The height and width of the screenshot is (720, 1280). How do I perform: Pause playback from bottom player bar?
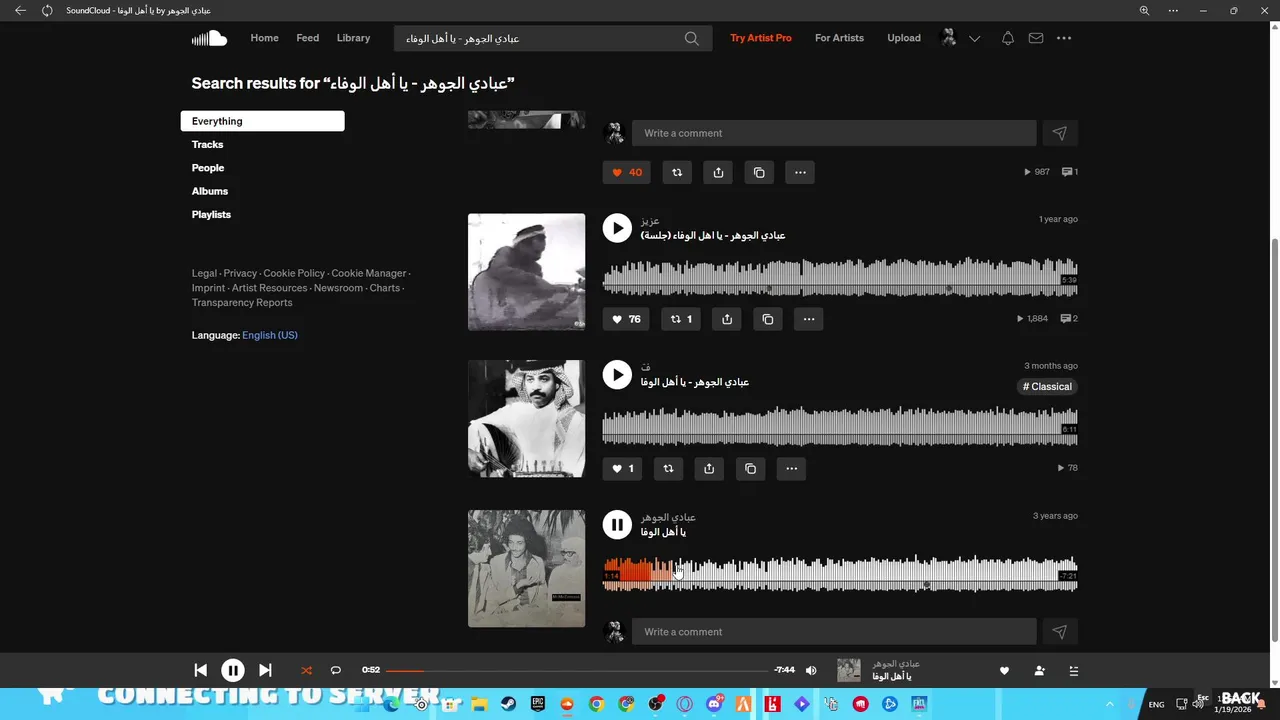tap(232, 670)
